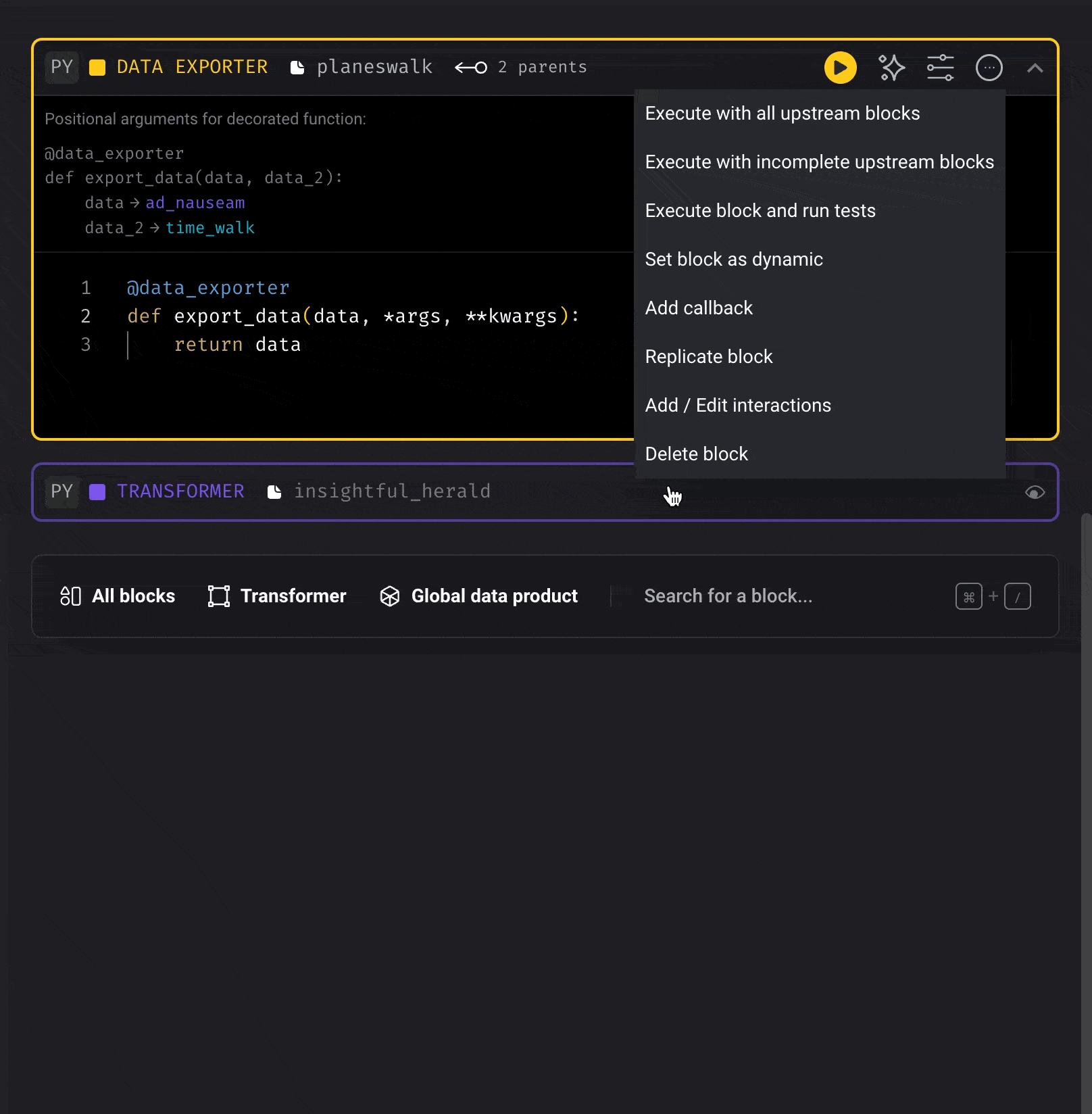Run the planeswalk block with the play button
Screen dimensions: 1092x1114
click(840, 68)
